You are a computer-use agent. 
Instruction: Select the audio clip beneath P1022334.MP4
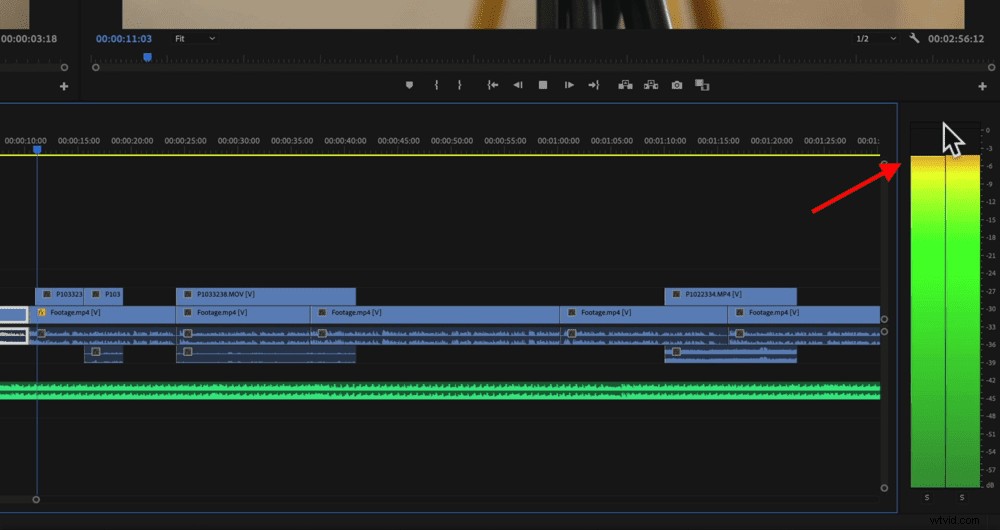point(730,355)
